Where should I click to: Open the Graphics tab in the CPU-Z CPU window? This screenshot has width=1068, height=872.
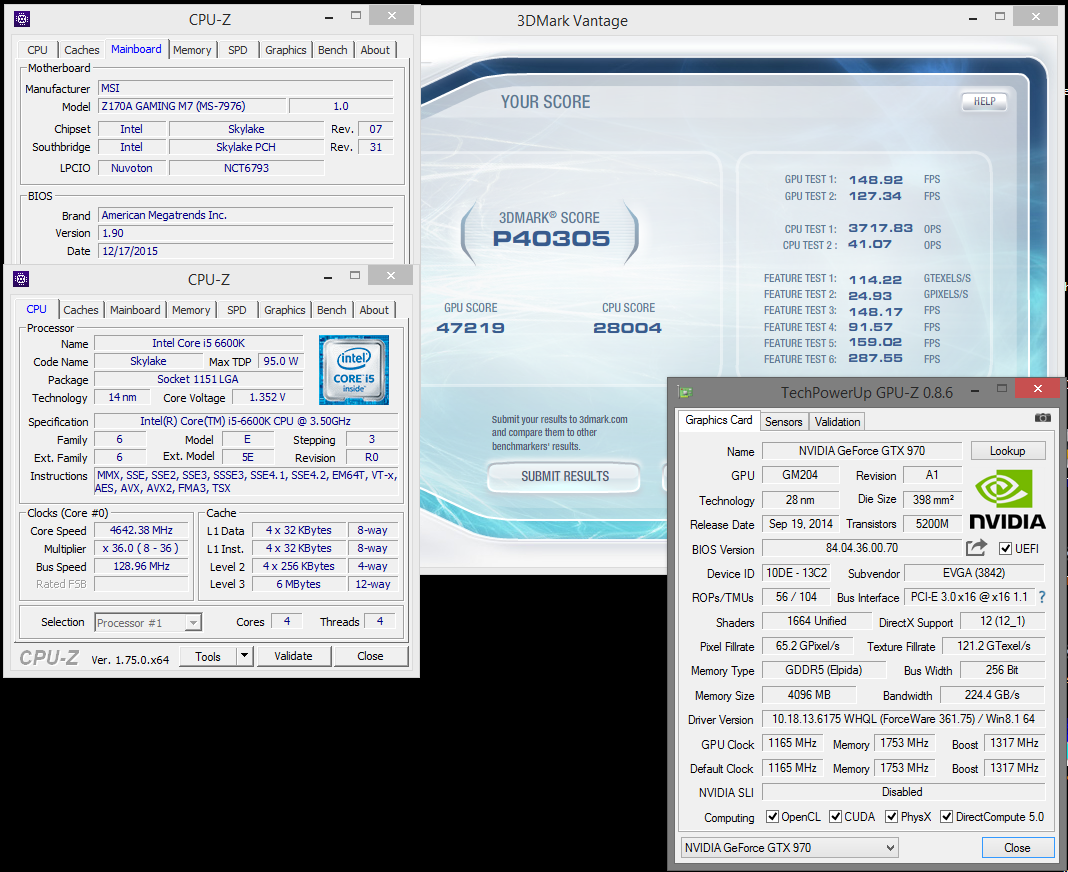pos(285,310)
